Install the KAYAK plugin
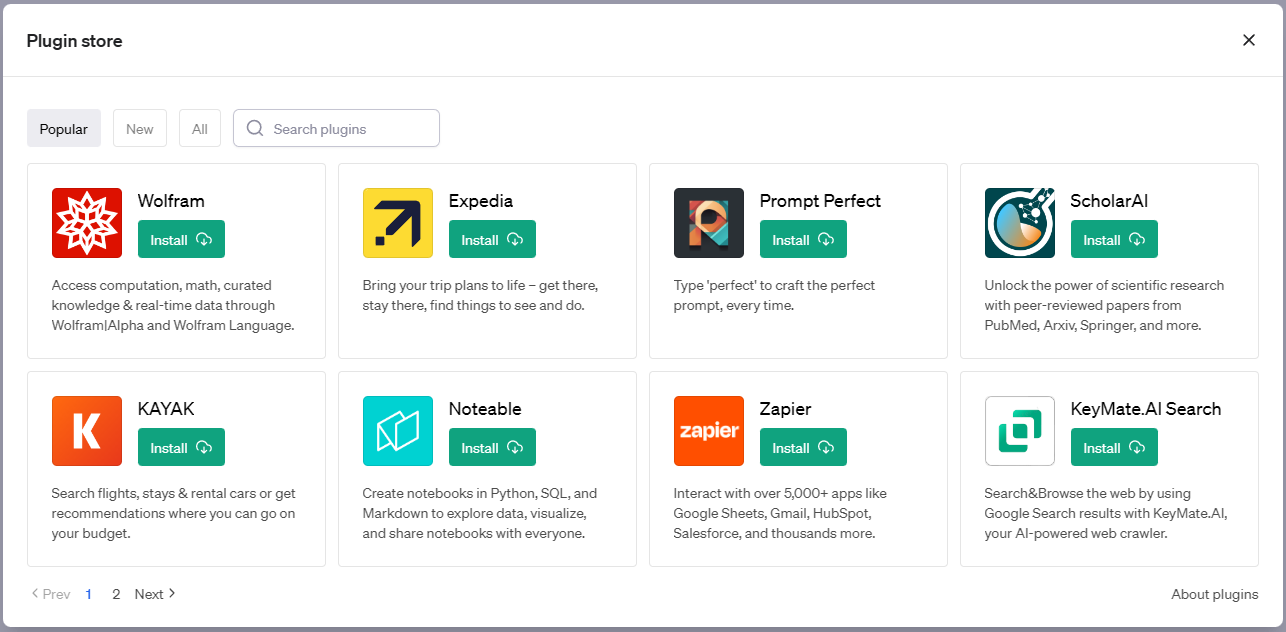Screen dimensions: 1286x632 tap(181, 447)
